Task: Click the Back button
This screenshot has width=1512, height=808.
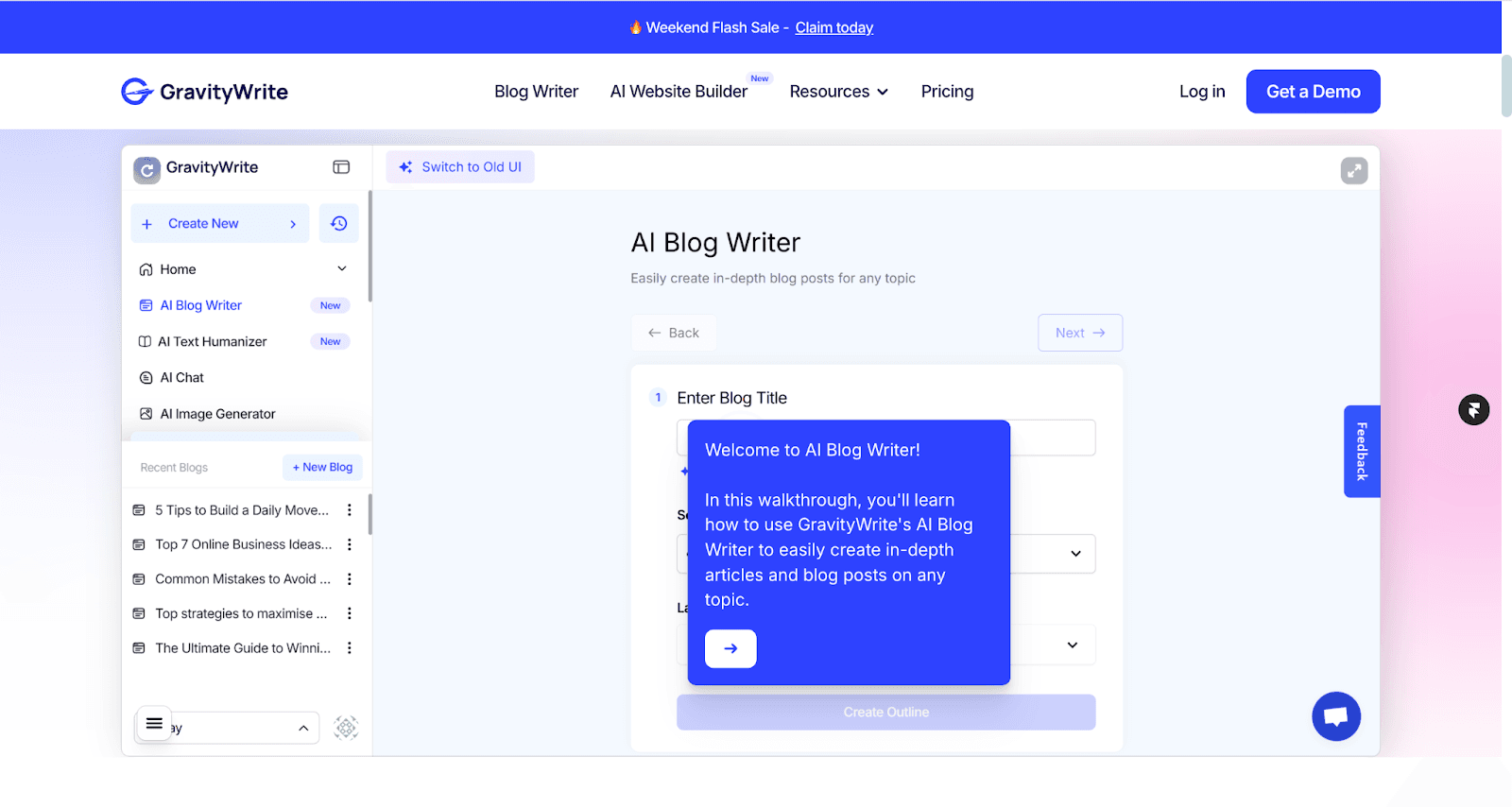Action: point(674,333)
